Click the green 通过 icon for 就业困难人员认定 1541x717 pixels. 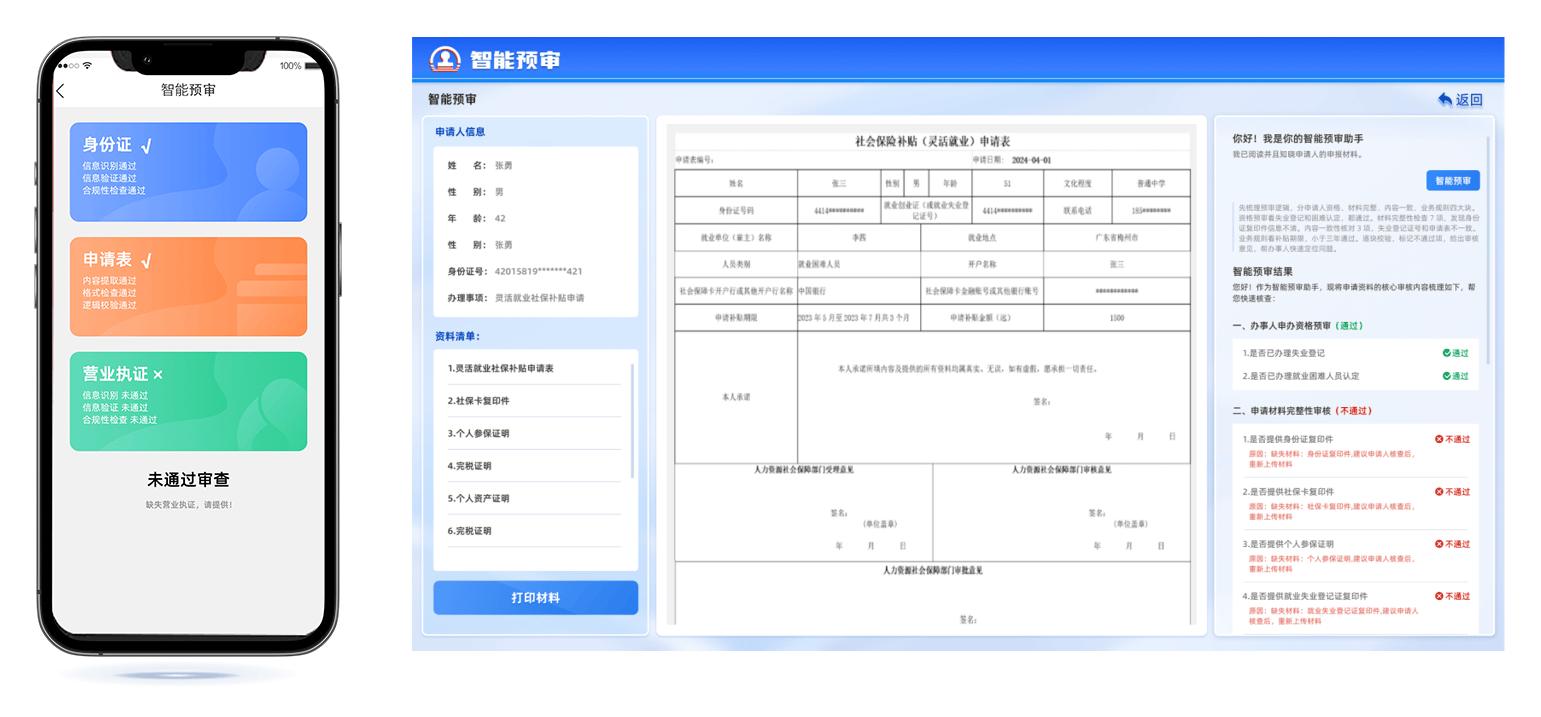[1446, 376]
